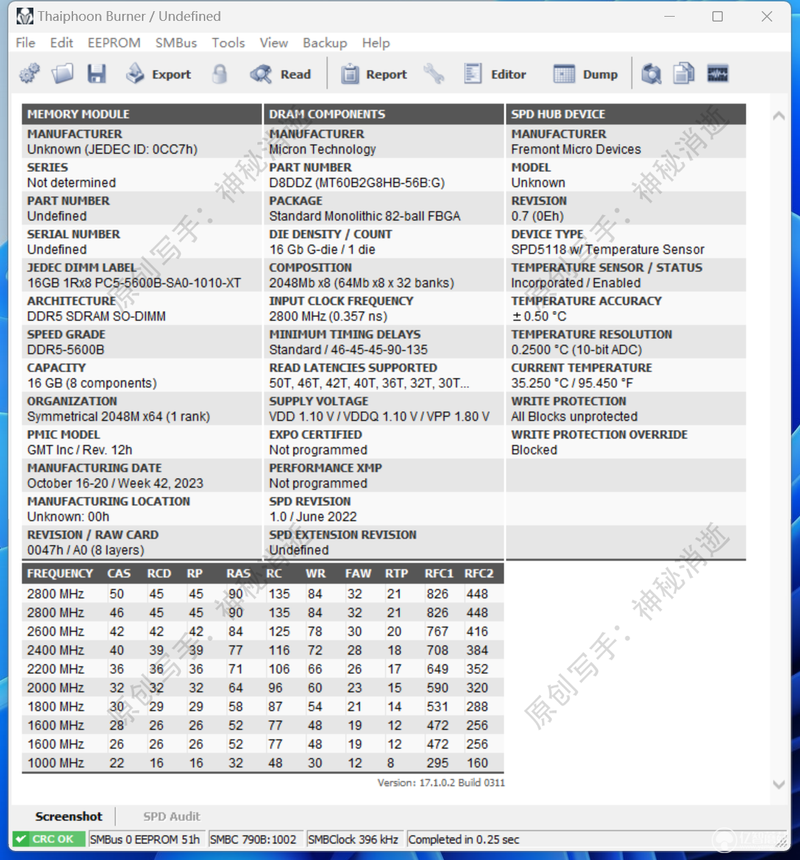This screenshot has height=860, width=800.
Task: Open the Report view from toolbar
Action: [x=374, y=74]
